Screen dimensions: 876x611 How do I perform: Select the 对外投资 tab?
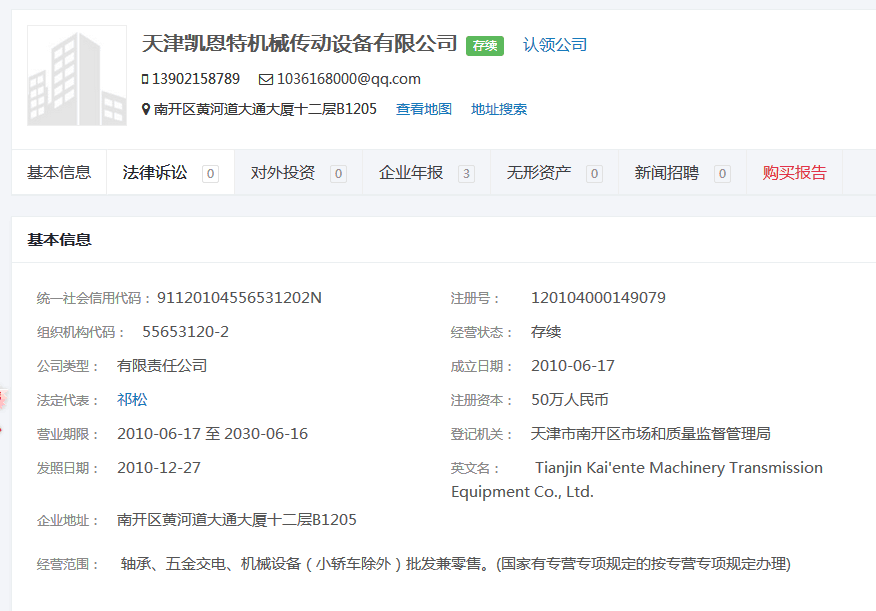pos(283,172)
